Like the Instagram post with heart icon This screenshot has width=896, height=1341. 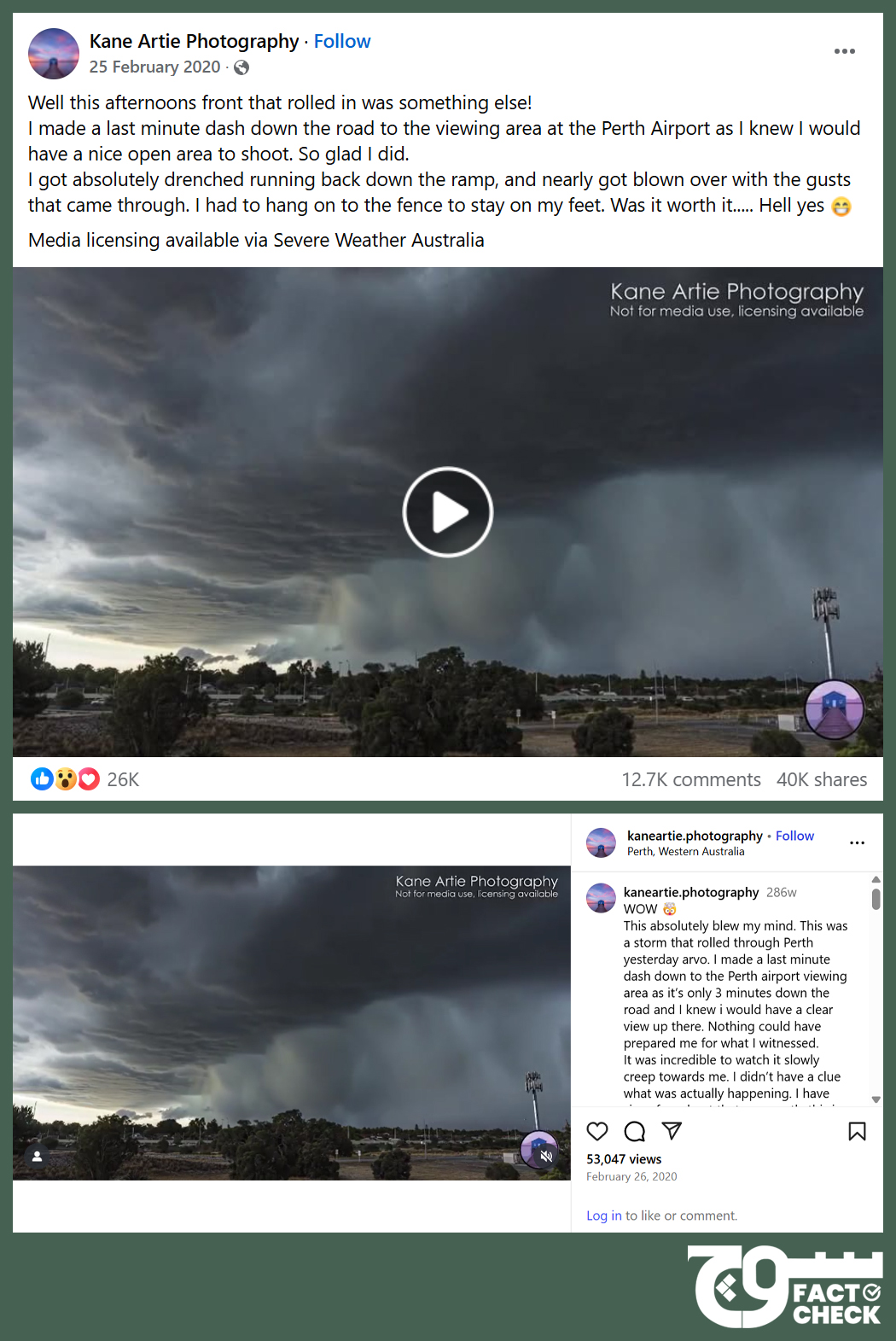pos(597,1131)
